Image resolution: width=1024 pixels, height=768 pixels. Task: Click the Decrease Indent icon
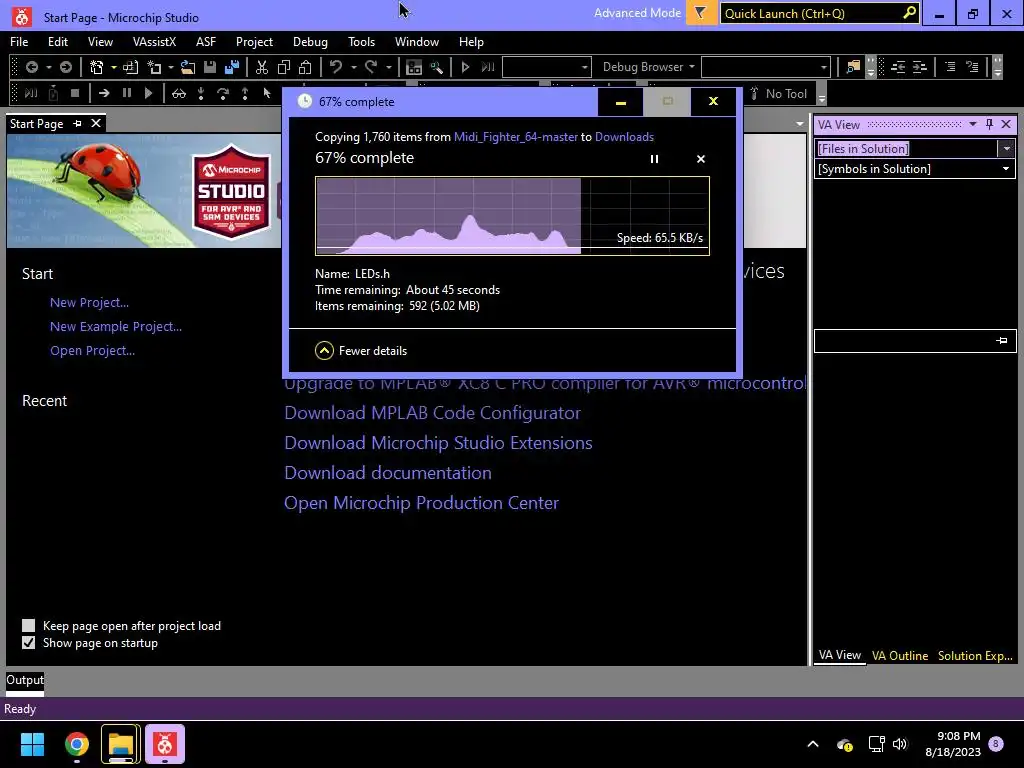[x=898, y=67]
